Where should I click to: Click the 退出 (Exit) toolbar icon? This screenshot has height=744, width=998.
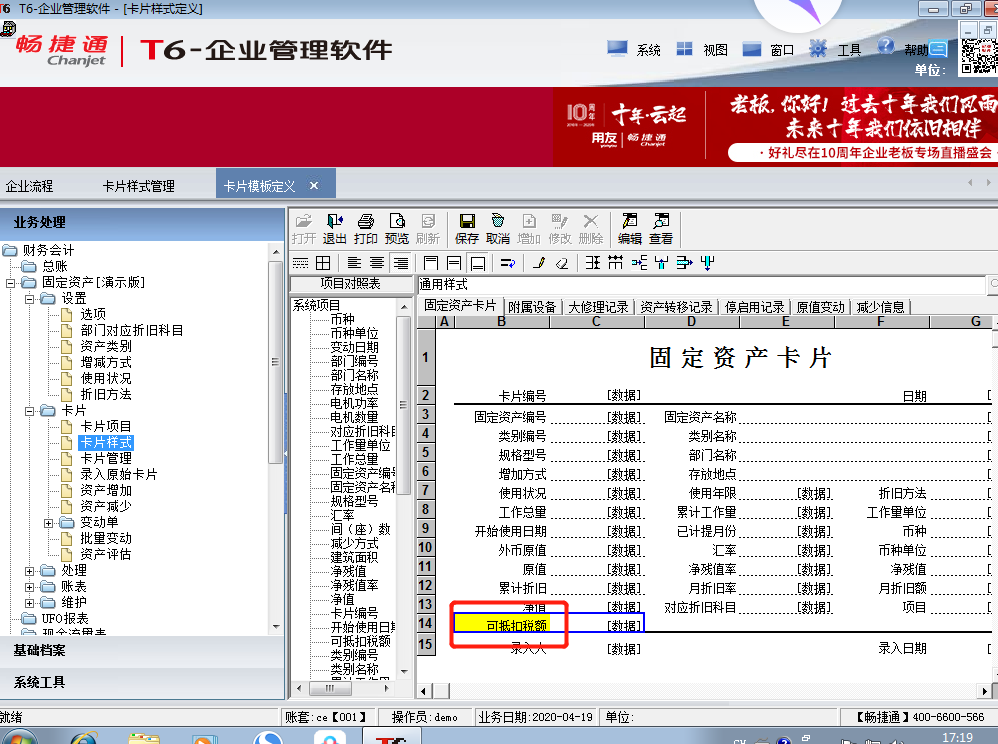pyautogui.click(x=334, y=228)
